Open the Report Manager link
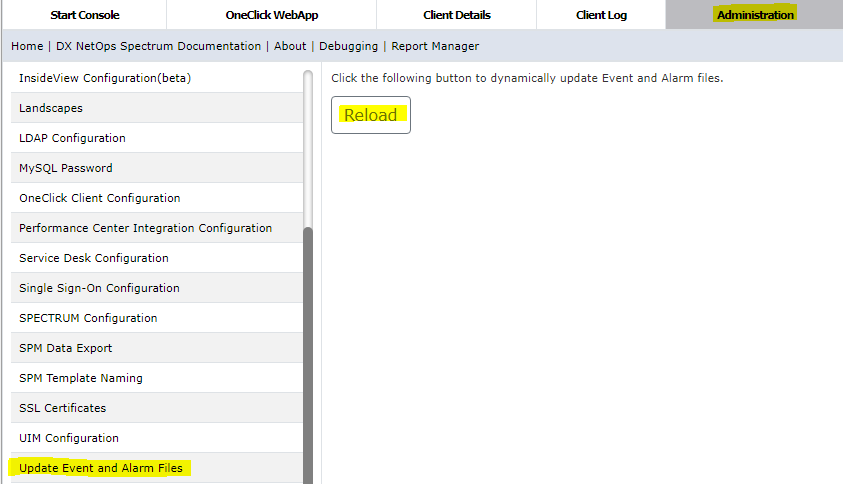 click(435, 46)
